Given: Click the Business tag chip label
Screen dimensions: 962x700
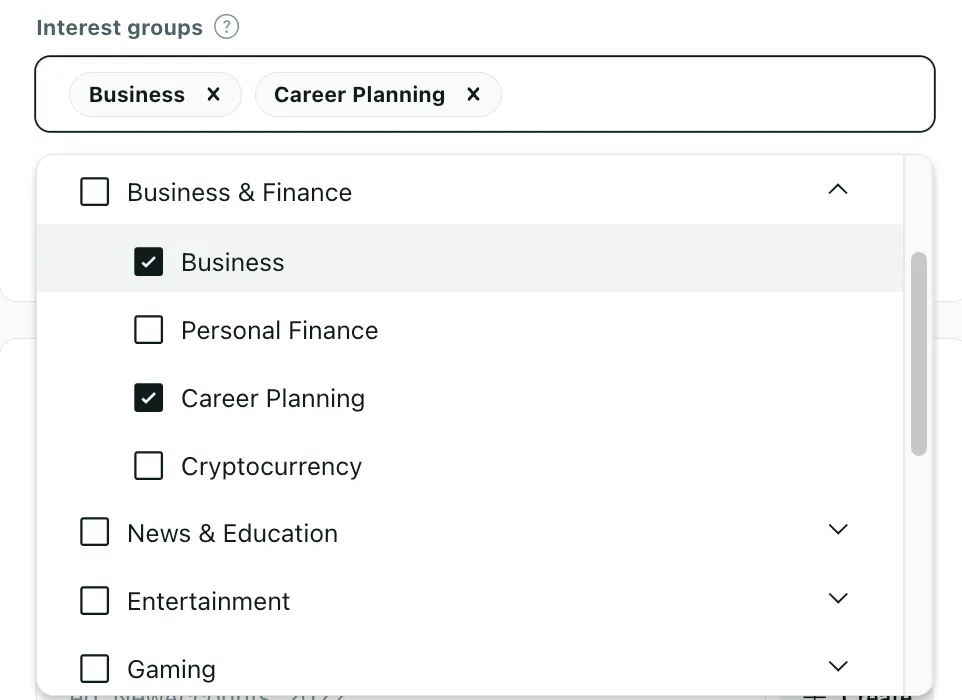Looking at the screenshot, I should (137, 94).
